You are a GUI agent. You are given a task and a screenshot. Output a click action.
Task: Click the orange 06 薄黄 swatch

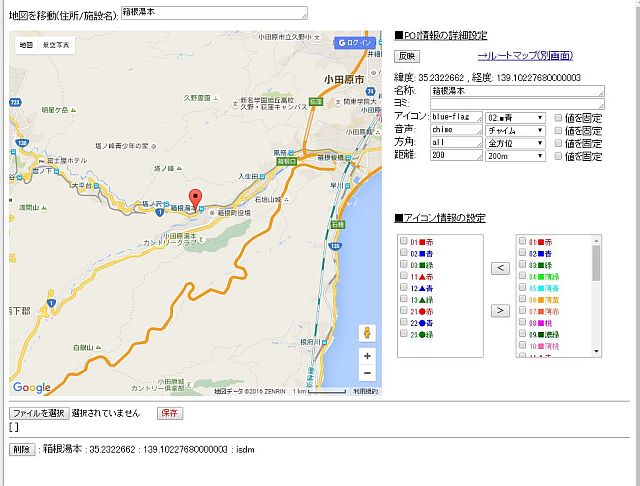click(541, 300)
